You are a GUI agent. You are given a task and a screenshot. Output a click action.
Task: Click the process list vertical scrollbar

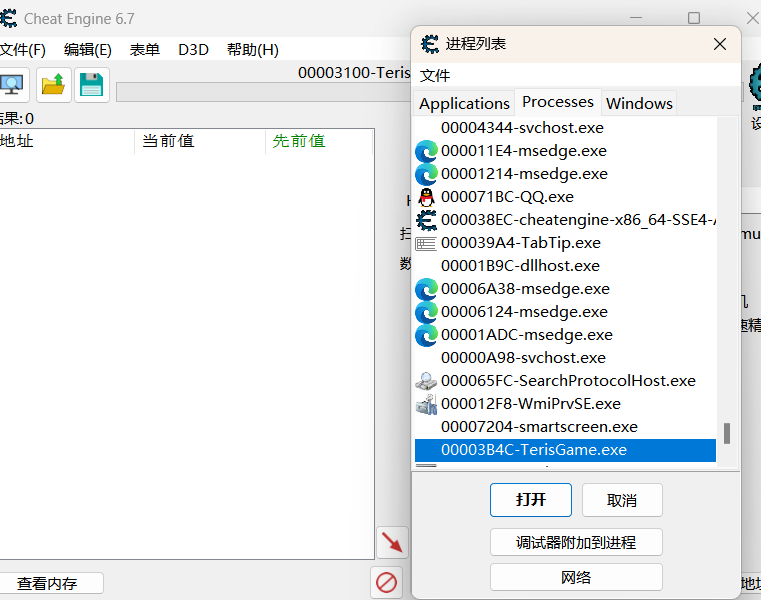coord(727,432)
